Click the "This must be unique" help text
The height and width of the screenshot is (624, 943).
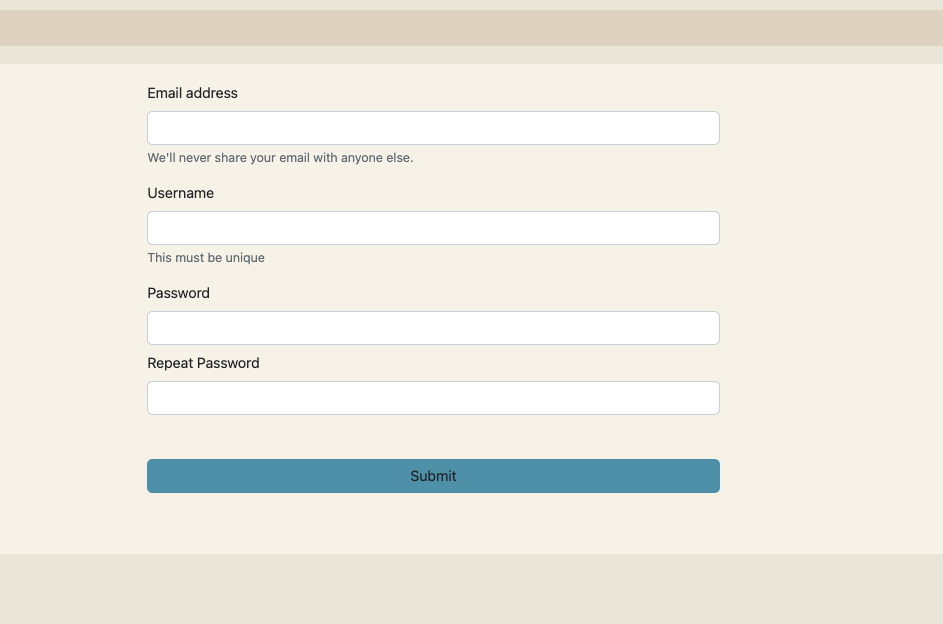click(x=206, y=258)
